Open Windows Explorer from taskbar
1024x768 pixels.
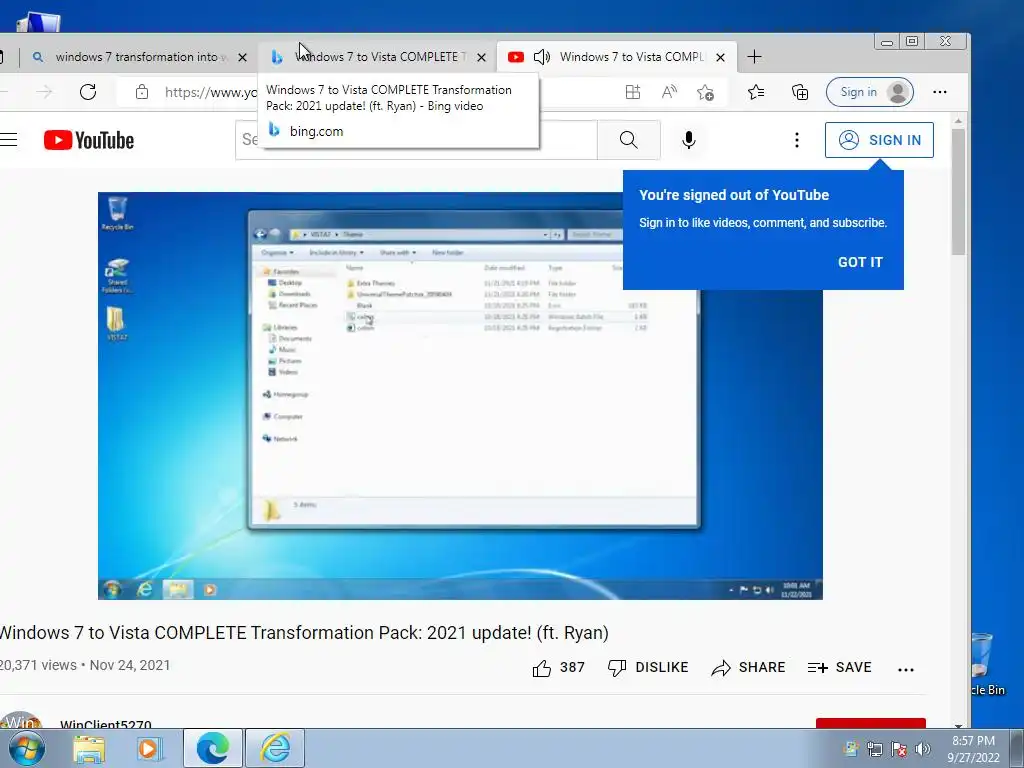[89, 748]
